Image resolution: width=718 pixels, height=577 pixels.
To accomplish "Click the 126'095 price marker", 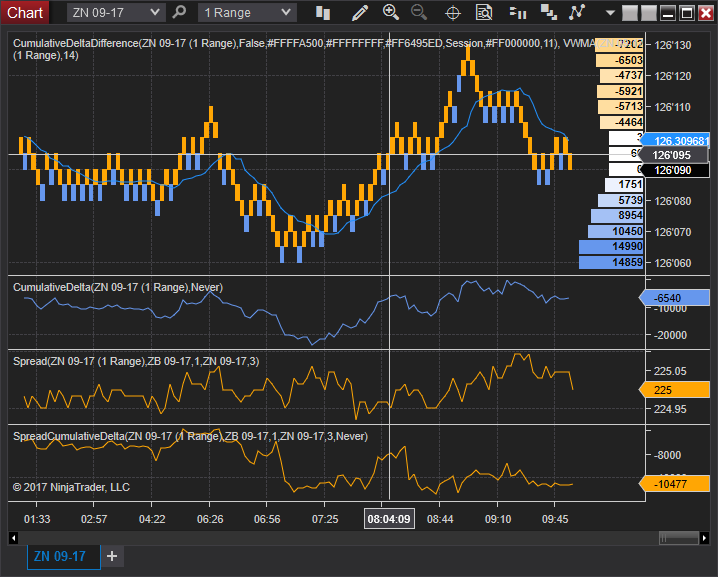I will [673, 155].
